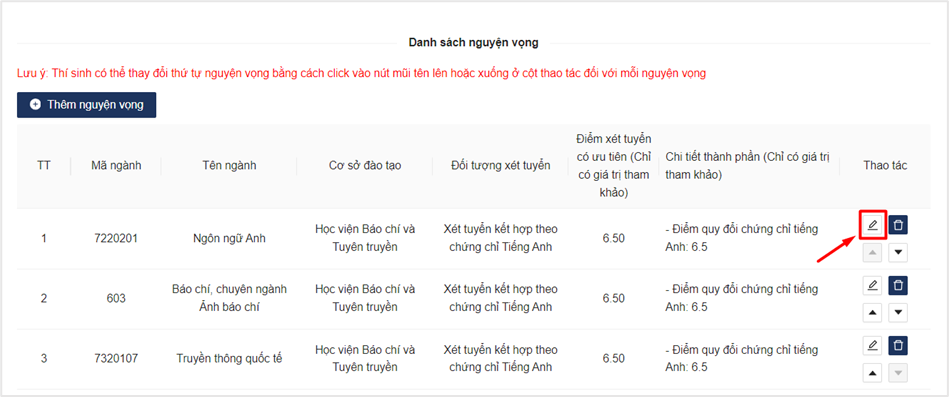This screenshot has width=949, height=397.
Task: Click Xét tuyển kết hợp in row 2
Action: [x=501, y=298]
